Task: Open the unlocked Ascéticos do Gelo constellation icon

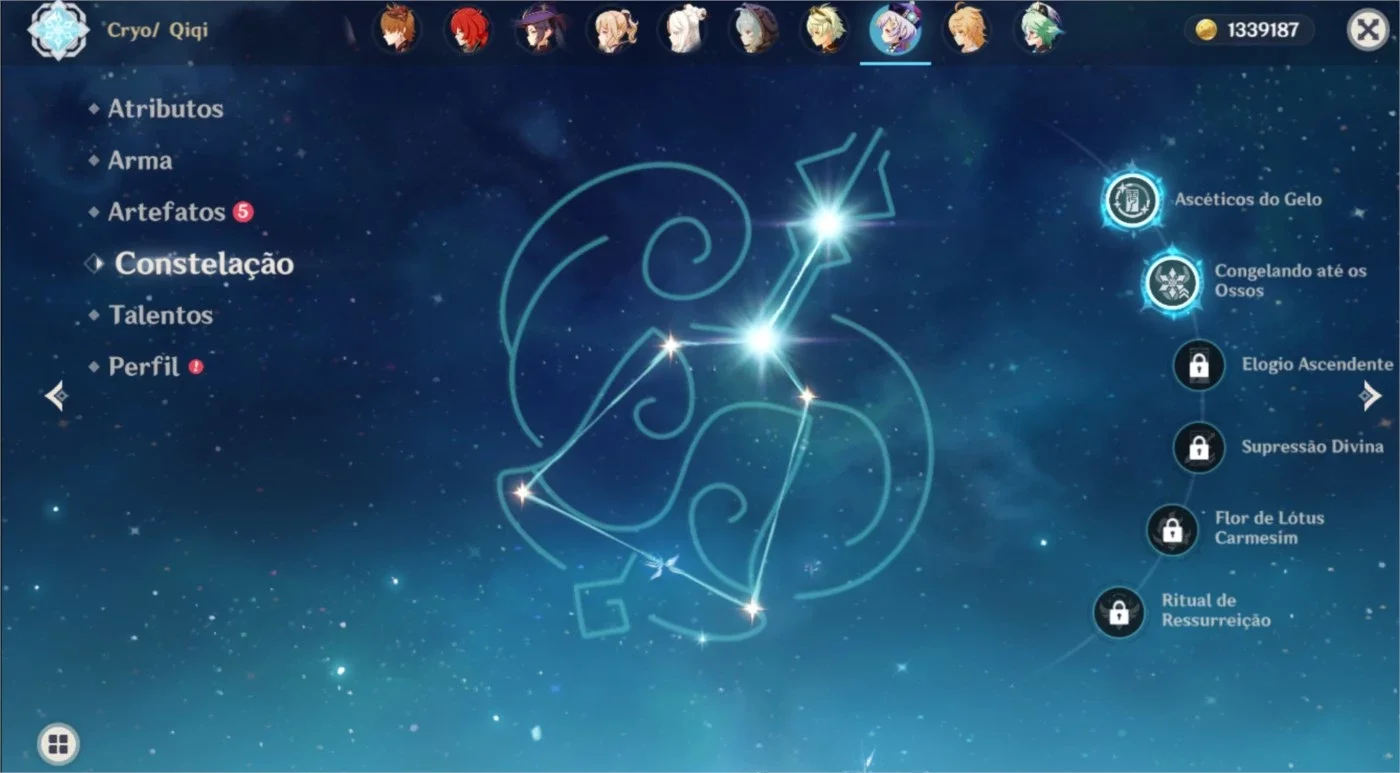Action: [1132, 200]
